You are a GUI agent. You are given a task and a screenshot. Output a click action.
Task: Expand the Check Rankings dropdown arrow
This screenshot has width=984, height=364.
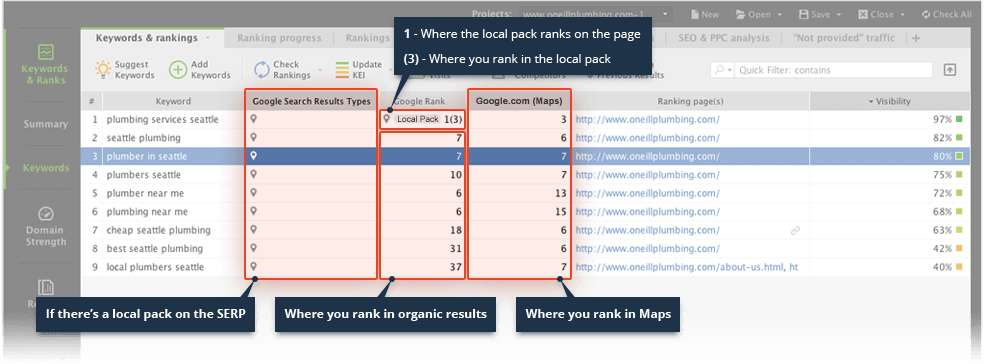(x=319, y=70)
